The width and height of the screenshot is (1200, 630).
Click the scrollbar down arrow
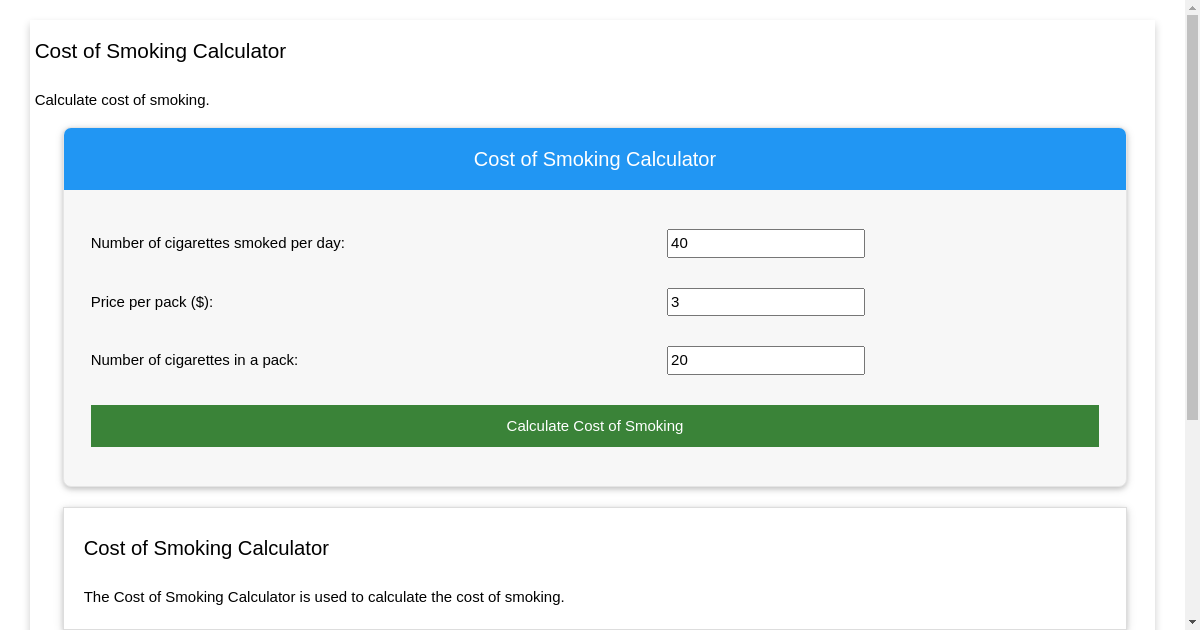(x=1191, y=622)
